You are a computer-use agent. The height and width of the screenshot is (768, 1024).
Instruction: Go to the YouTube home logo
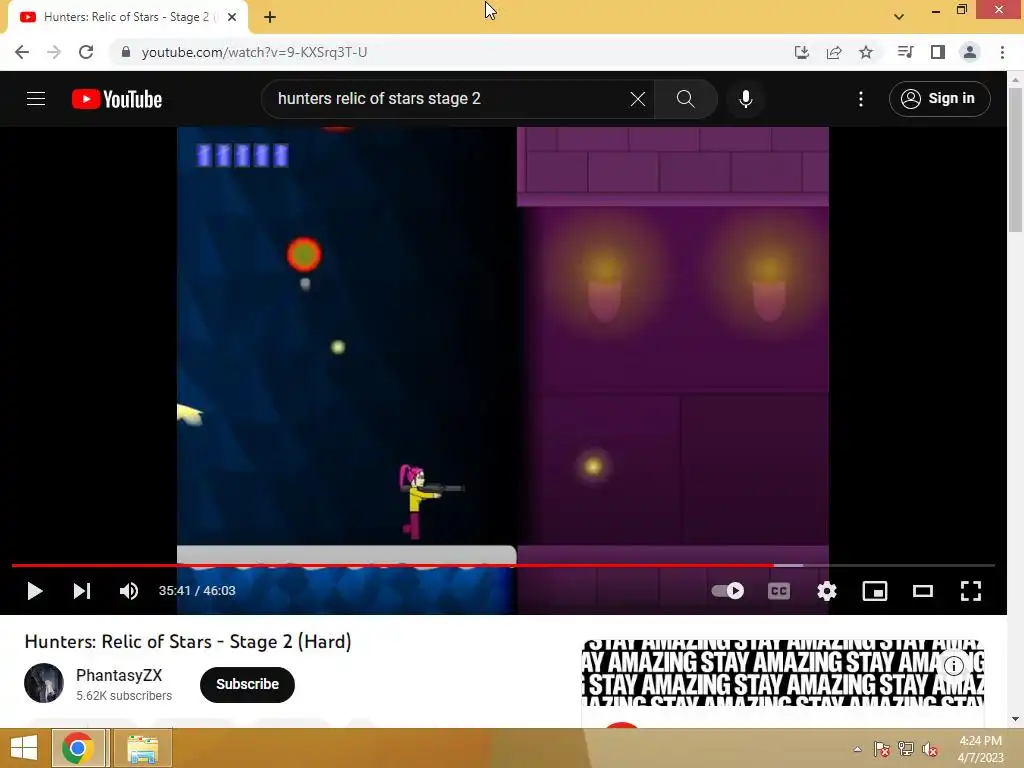click(x=117, y=99)
